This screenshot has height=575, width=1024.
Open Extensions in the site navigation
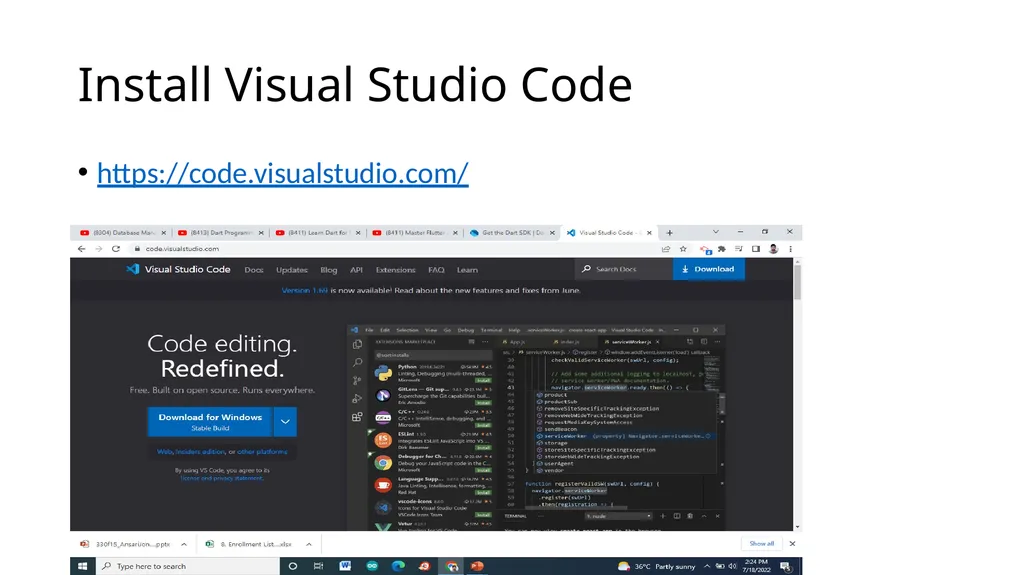tap(395, 270)
